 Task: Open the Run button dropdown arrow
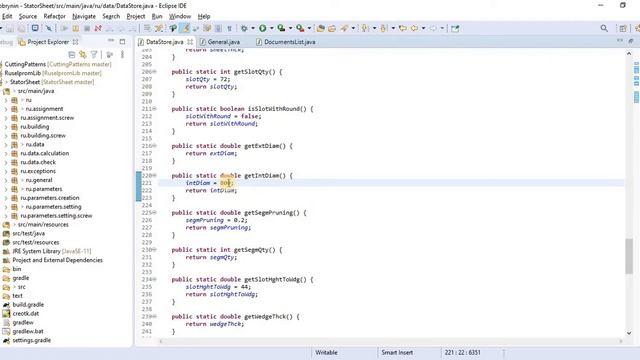tap(271, 28)
